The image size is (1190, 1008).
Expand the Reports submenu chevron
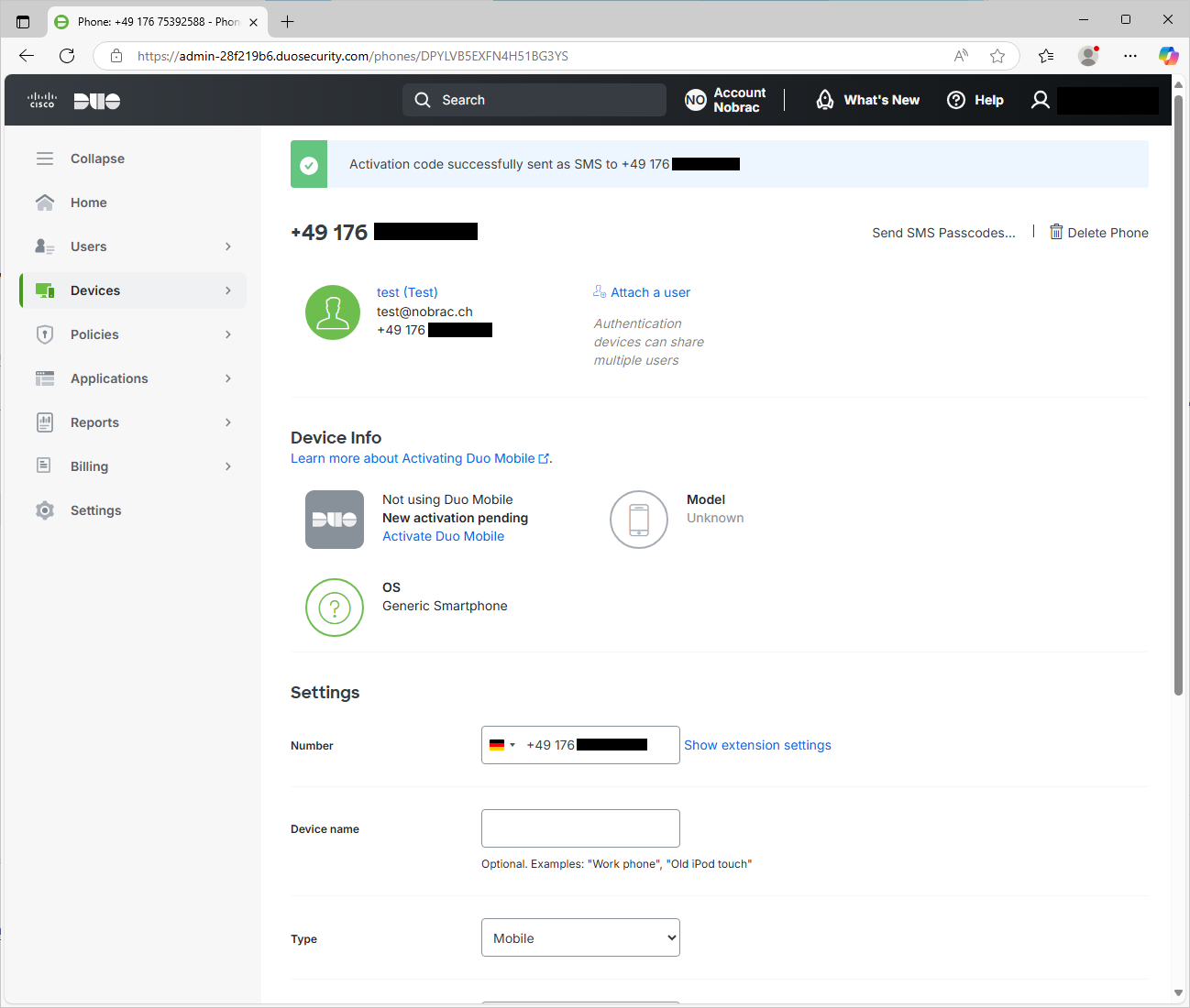pos(228,422)
